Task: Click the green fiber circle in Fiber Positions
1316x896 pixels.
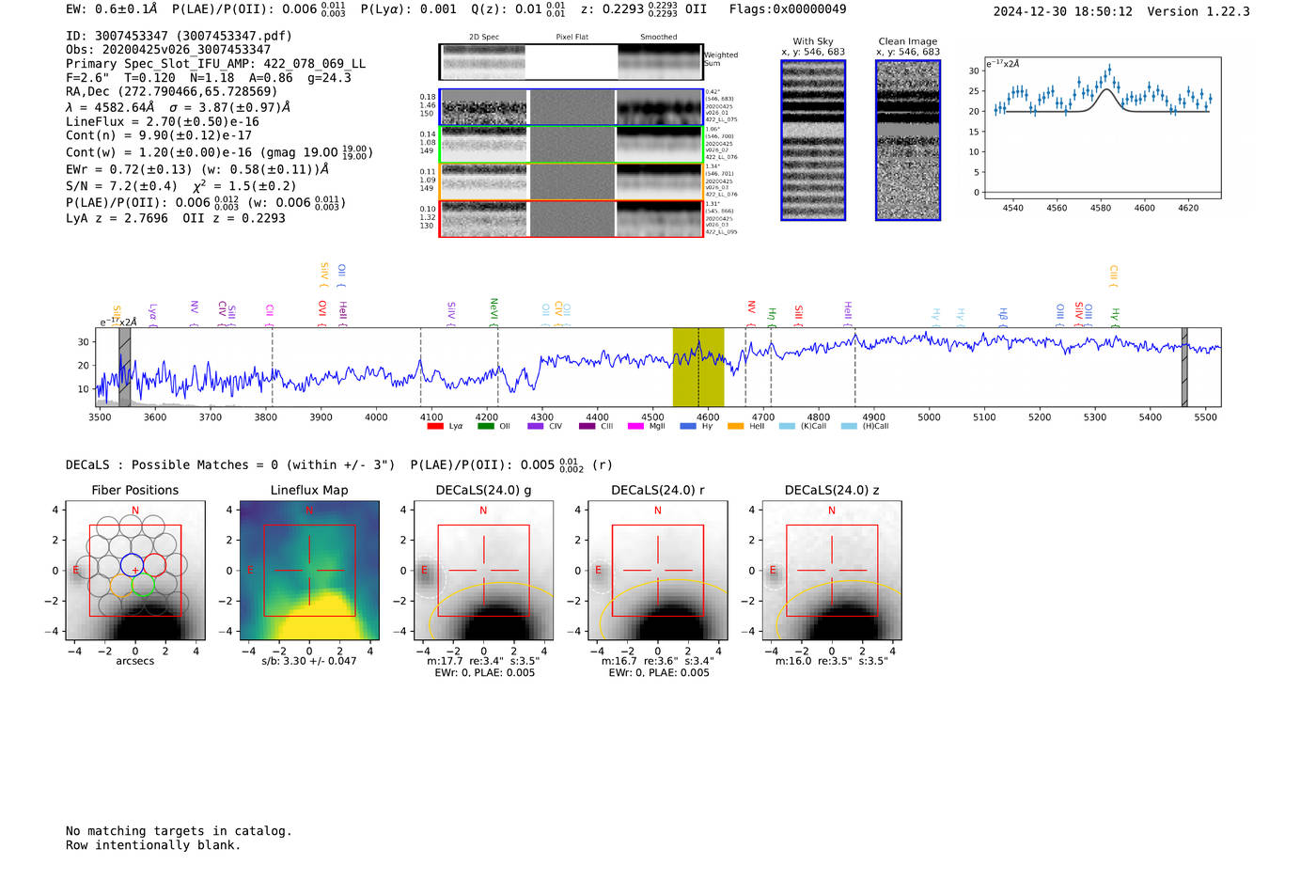Action: point(143,585)
